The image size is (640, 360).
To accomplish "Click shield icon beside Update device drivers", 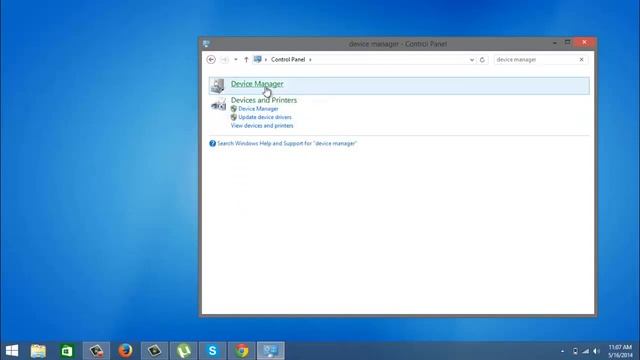I will pos(234,117).
